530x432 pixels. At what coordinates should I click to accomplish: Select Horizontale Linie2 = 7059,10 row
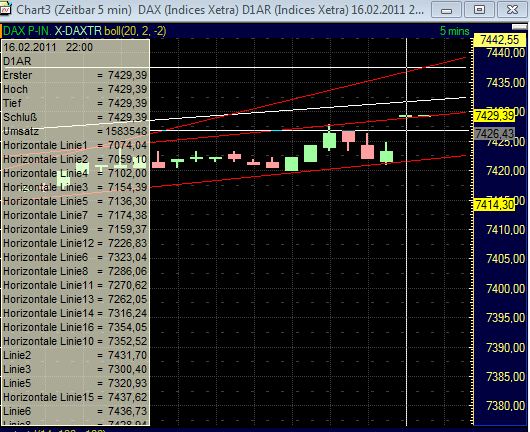tap(75, 159)
